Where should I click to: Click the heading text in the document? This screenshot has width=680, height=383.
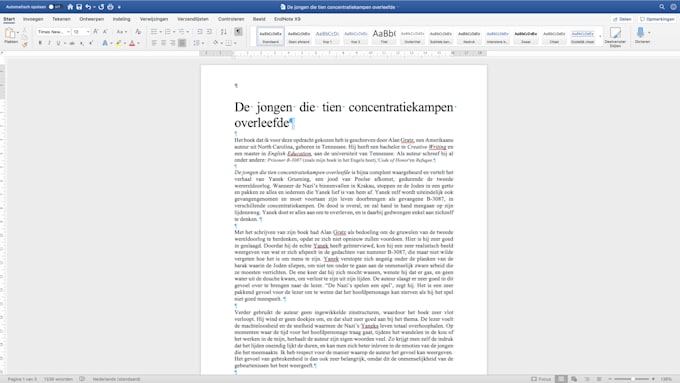tap(345, 115)
